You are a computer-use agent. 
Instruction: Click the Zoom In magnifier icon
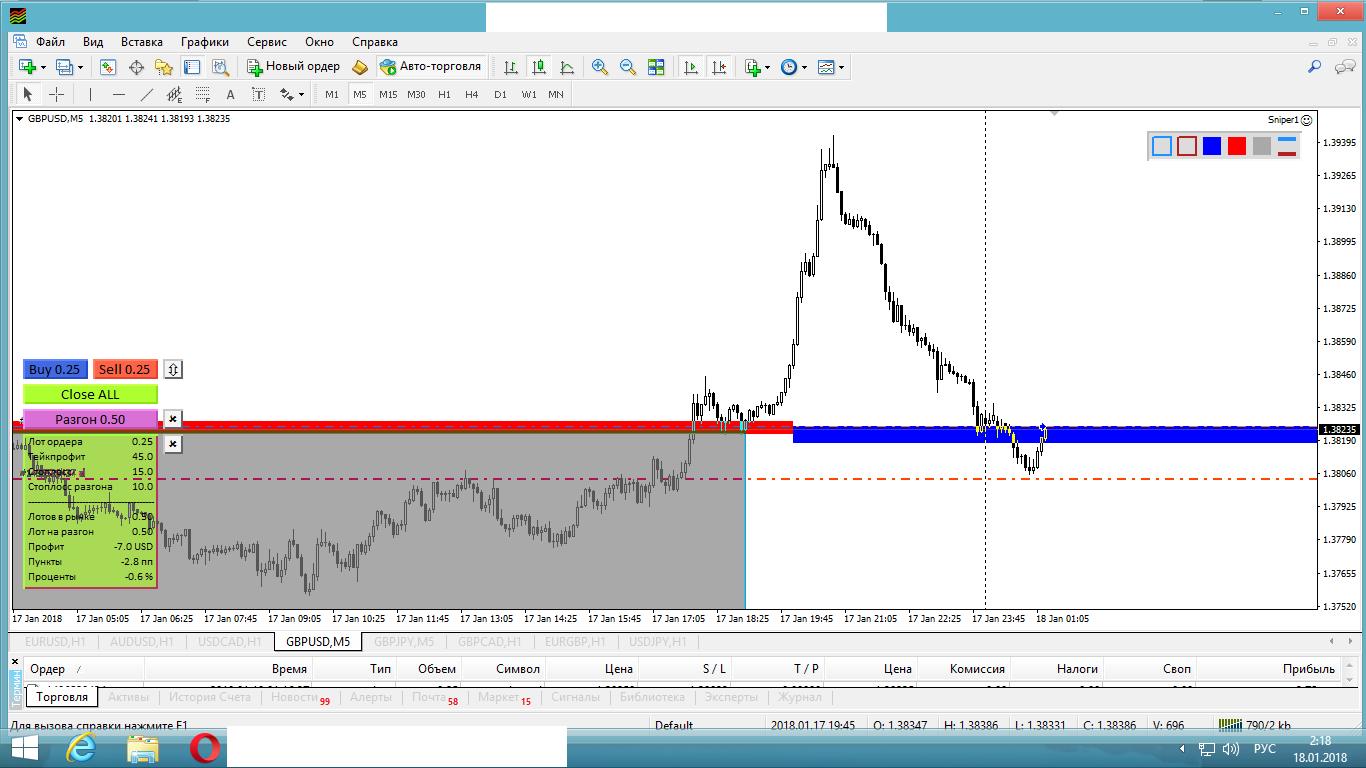600,67
